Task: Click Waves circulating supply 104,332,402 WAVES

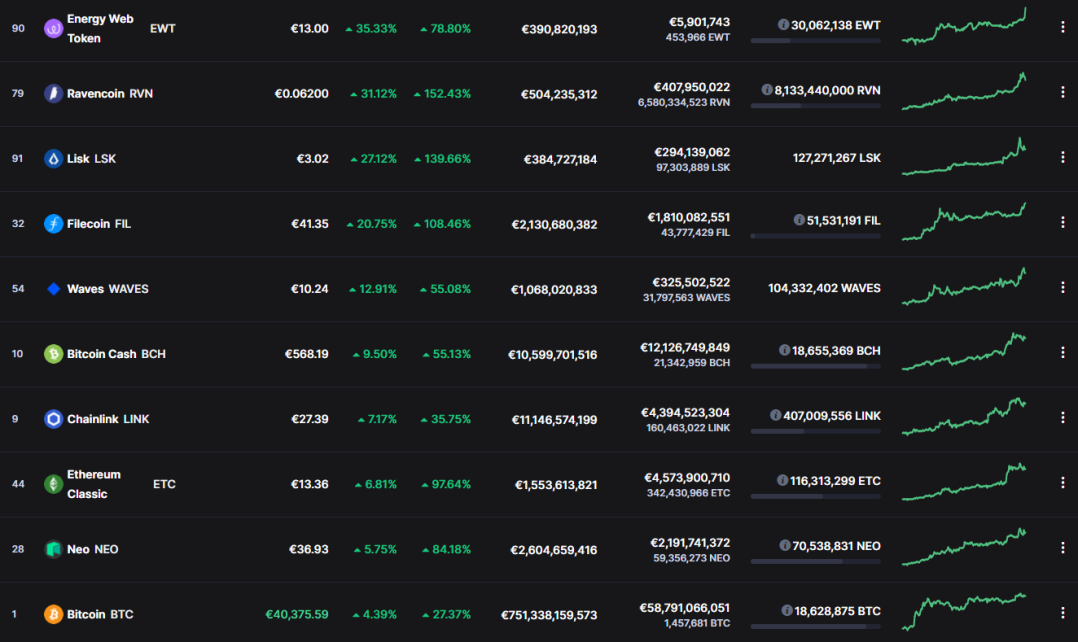Action: (824, 288)
